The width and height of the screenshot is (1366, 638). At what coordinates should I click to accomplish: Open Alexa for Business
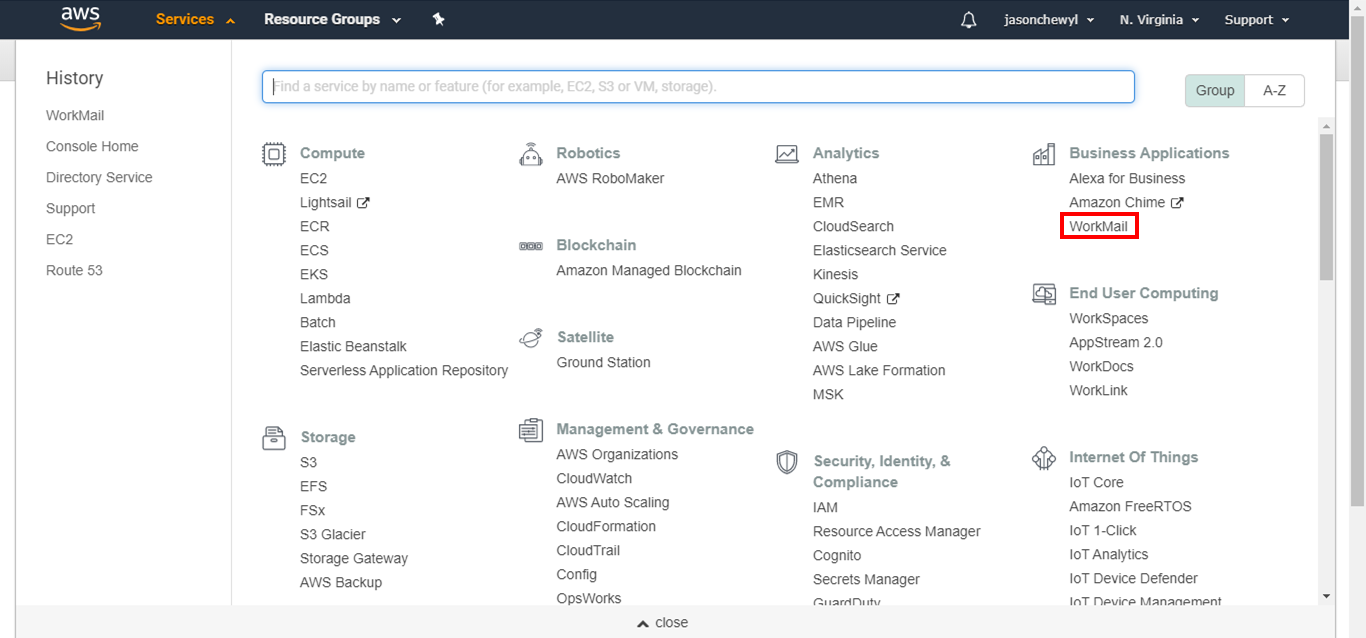tap(1127, 179)
